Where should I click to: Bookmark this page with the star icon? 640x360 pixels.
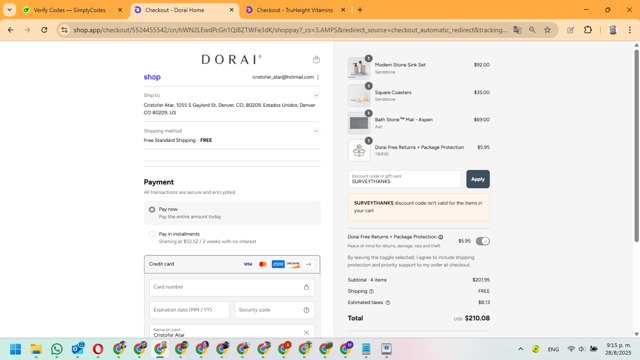tap(547, 30)
